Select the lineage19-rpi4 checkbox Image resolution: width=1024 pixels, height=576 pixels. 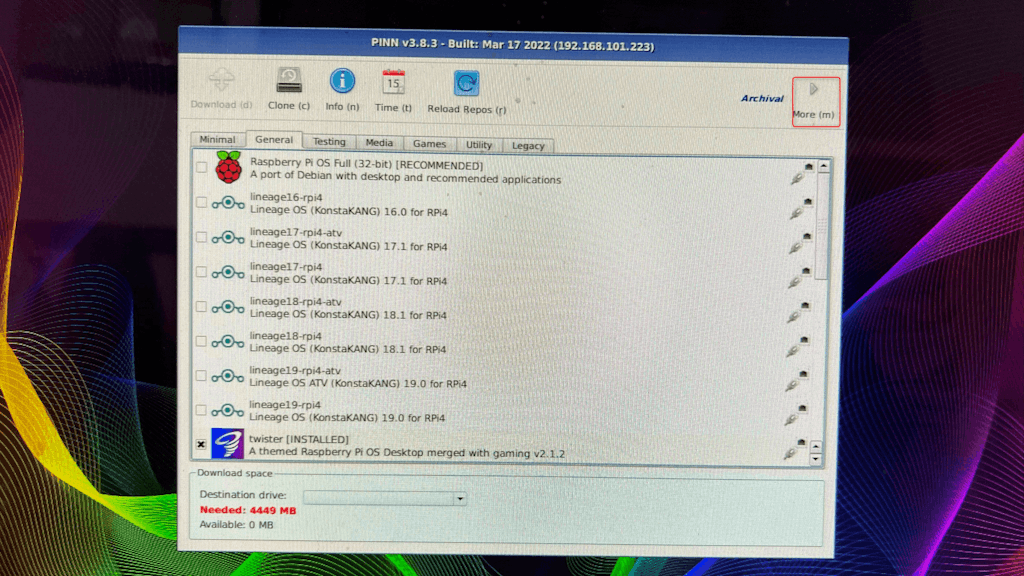[201, 410]
